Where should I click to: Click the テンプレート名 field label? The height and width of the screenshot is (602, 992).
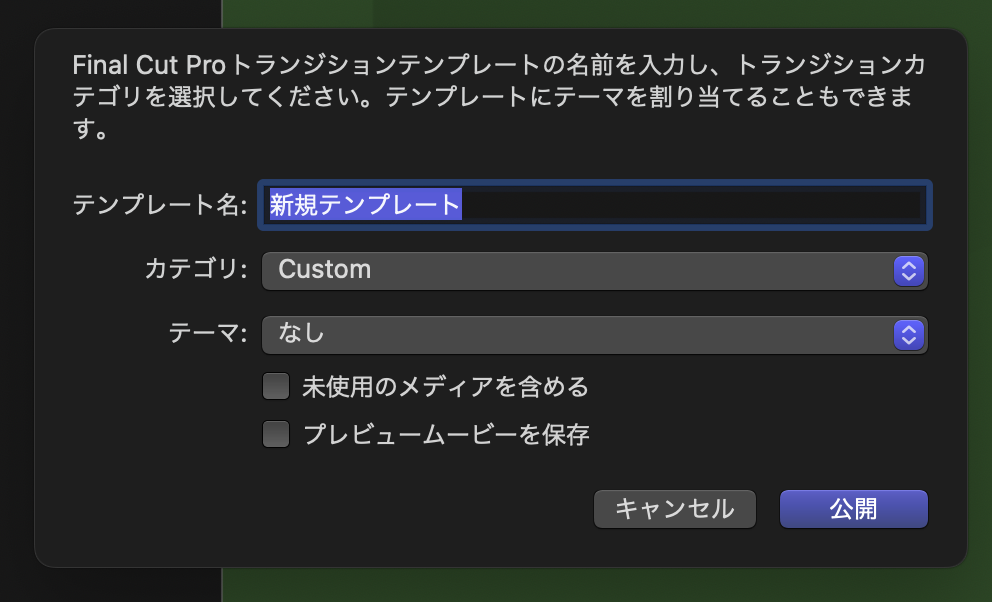pos(159,205)
